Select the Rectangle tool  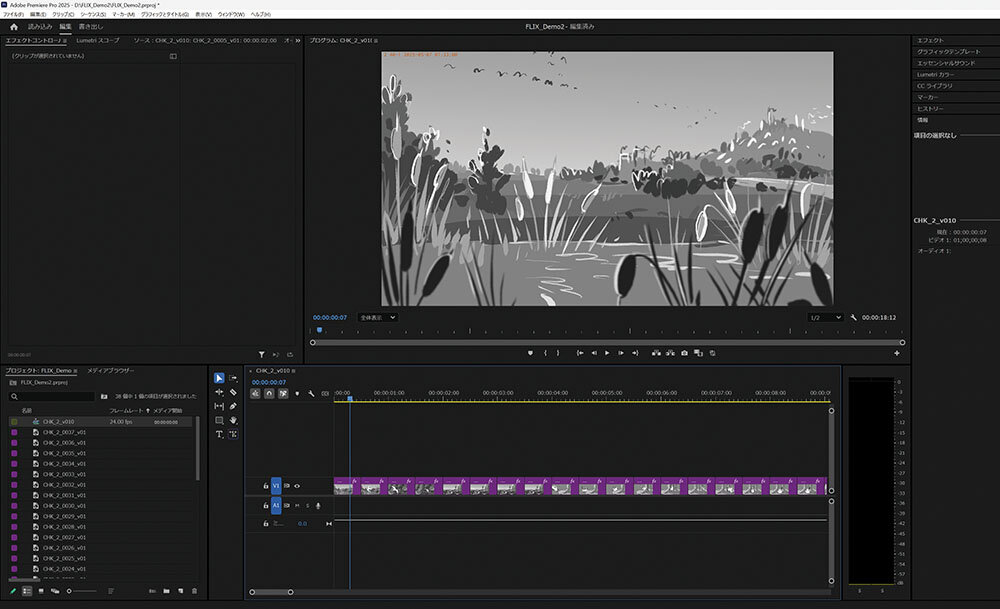point(219,420)
